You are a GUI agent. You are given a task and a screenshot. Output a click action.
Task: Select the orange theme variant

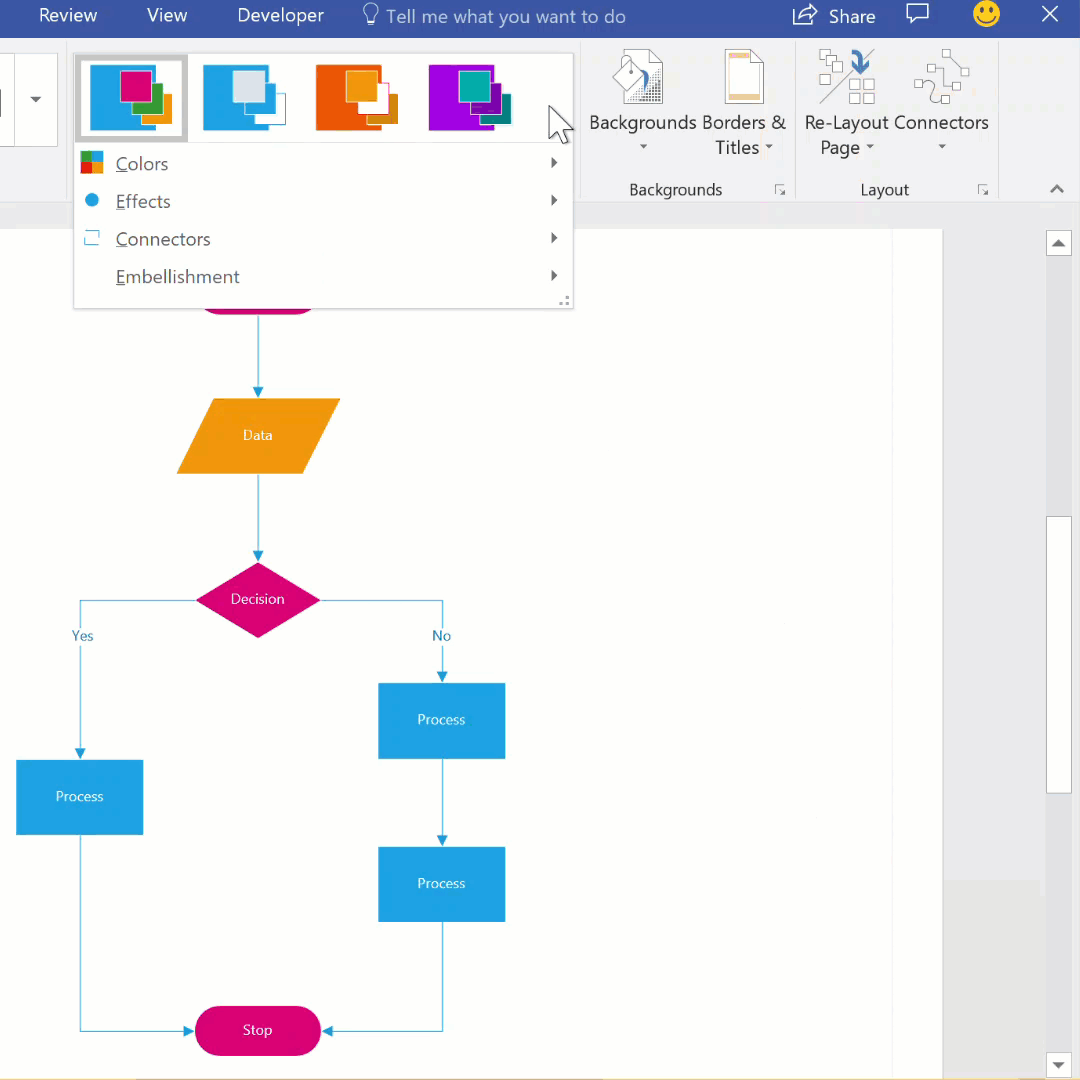pyautogui.click(x=356, y=96)
